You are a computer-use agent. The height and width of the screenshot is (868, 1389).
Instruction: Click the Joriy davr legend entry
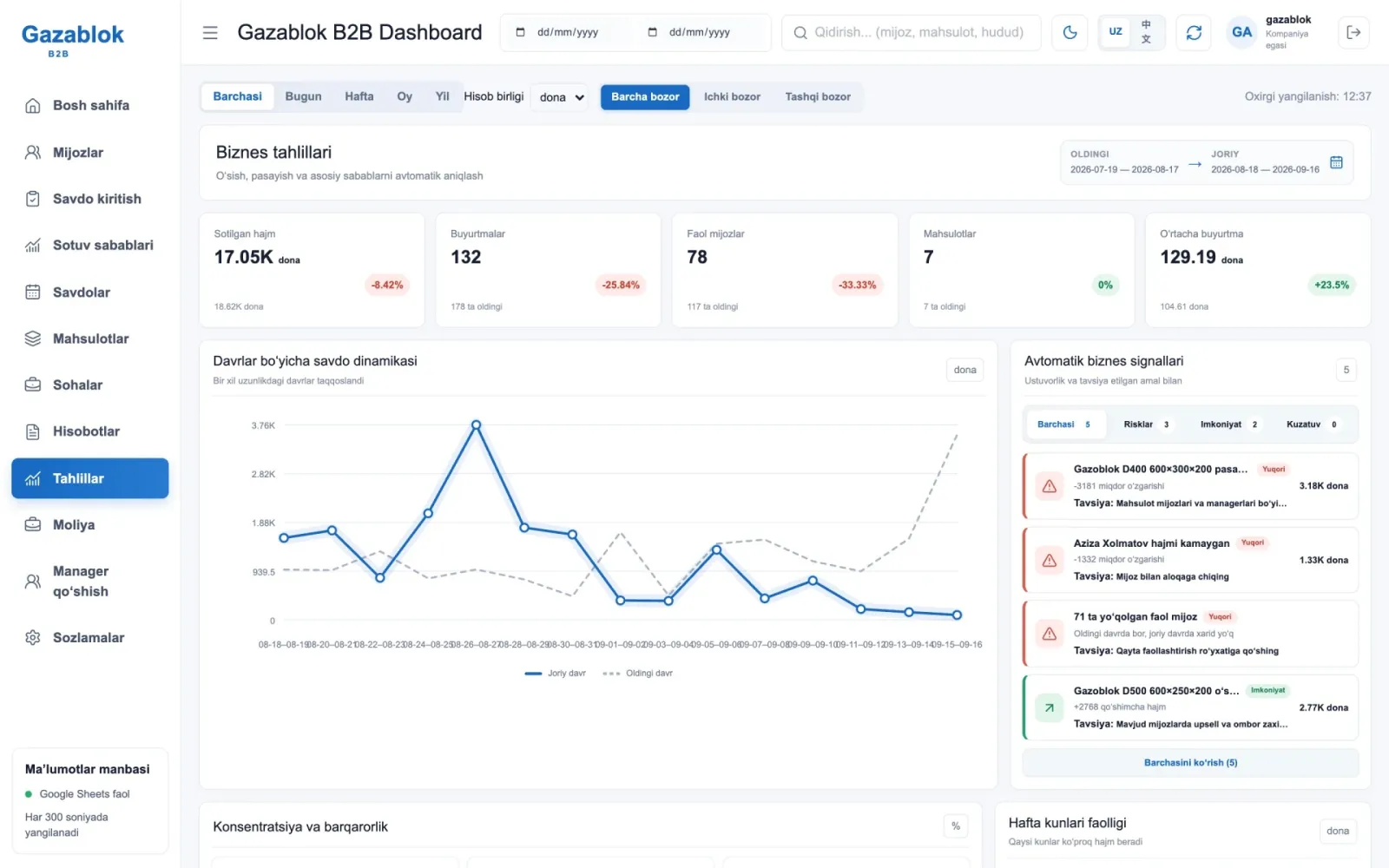[x=556, y=674]
